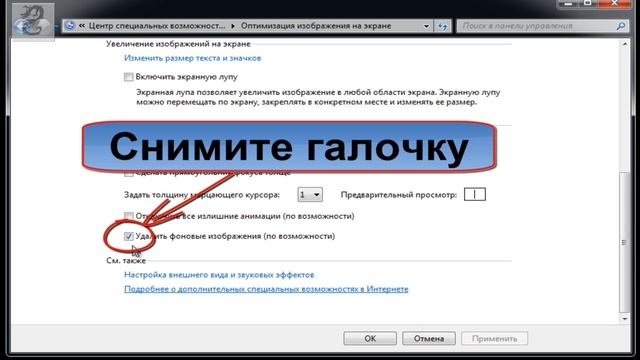640x360 pixels.
Task: Expand the address bar history dropdown arrow
Action: pos(426,26)
